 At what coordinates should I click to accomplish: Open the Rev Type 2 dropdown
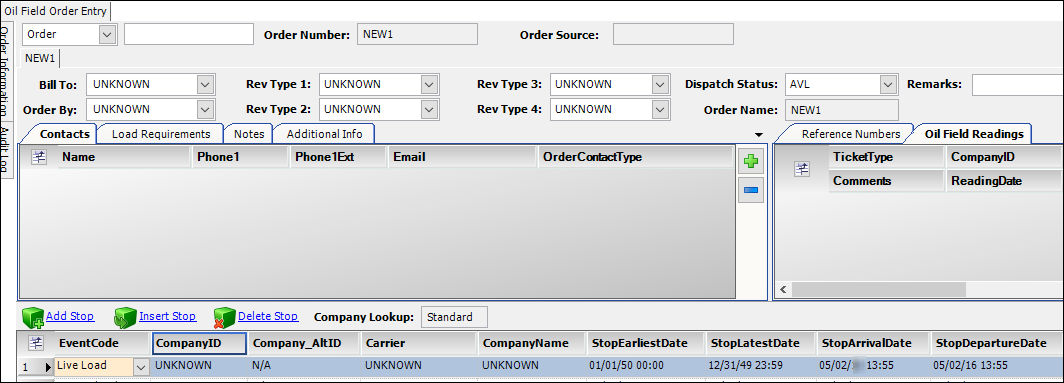pyautogui.click(x=429, y=109)
